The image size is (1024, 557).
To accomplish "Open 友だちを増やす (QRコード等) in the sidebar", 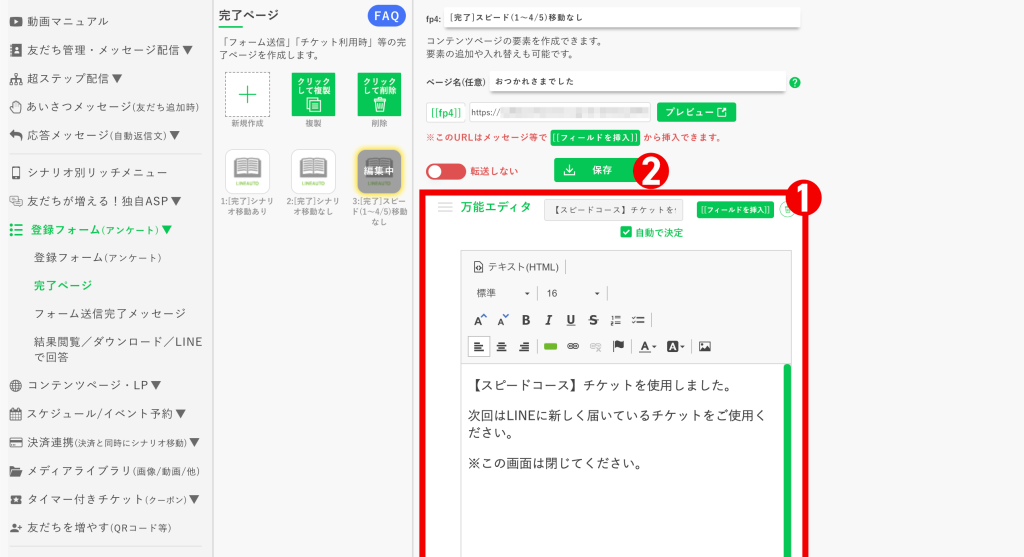I will click(91, 528).
